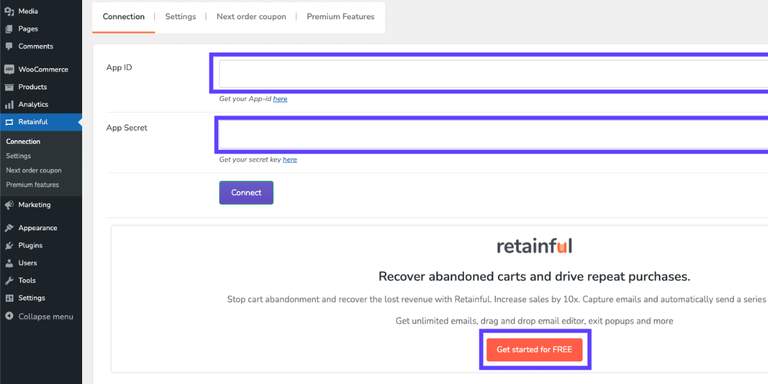
Task: Select Next order coupon submenu item
Action: click(x=34, y=170)
